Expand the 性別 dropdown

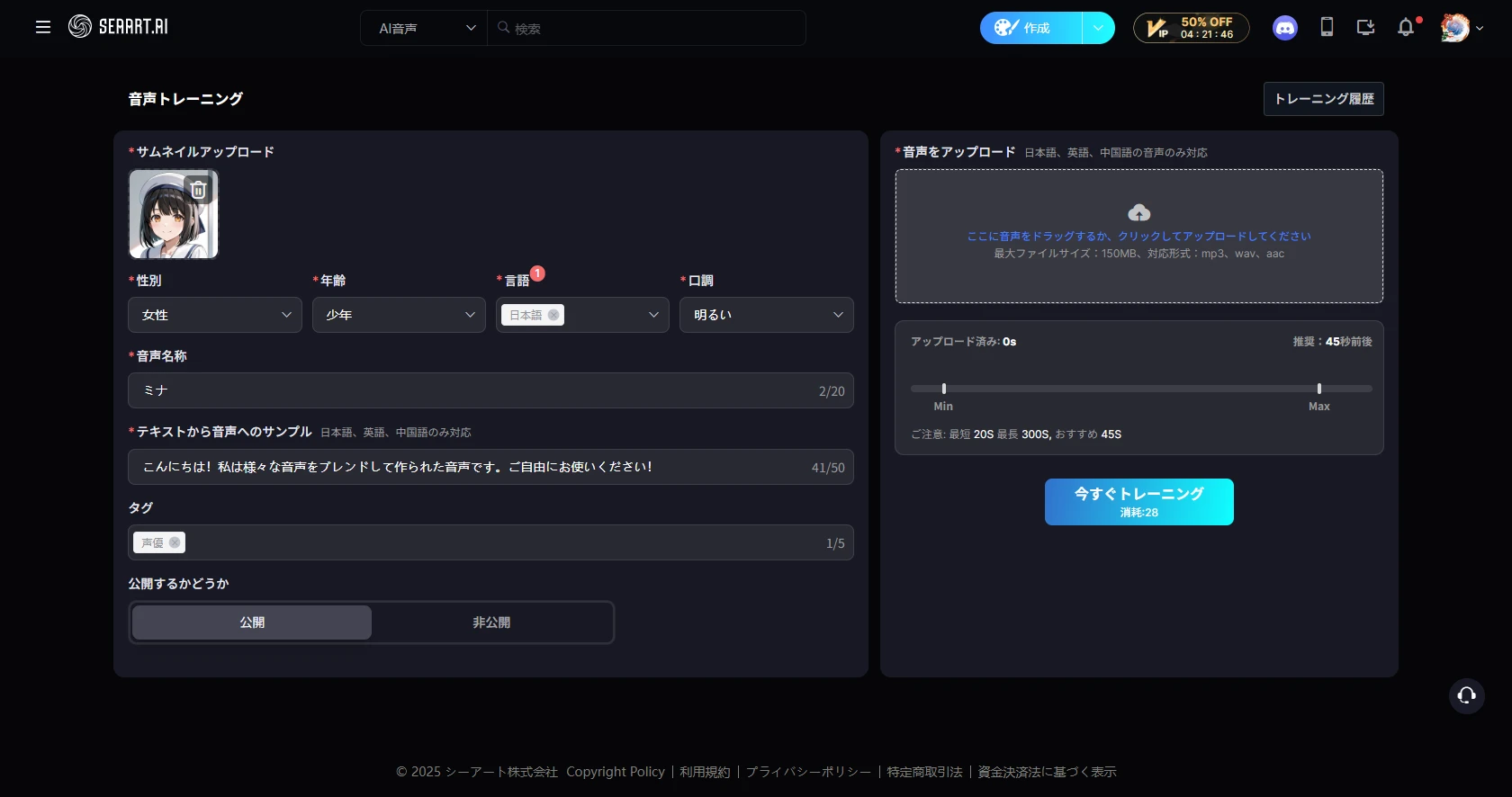click(215, 315)
